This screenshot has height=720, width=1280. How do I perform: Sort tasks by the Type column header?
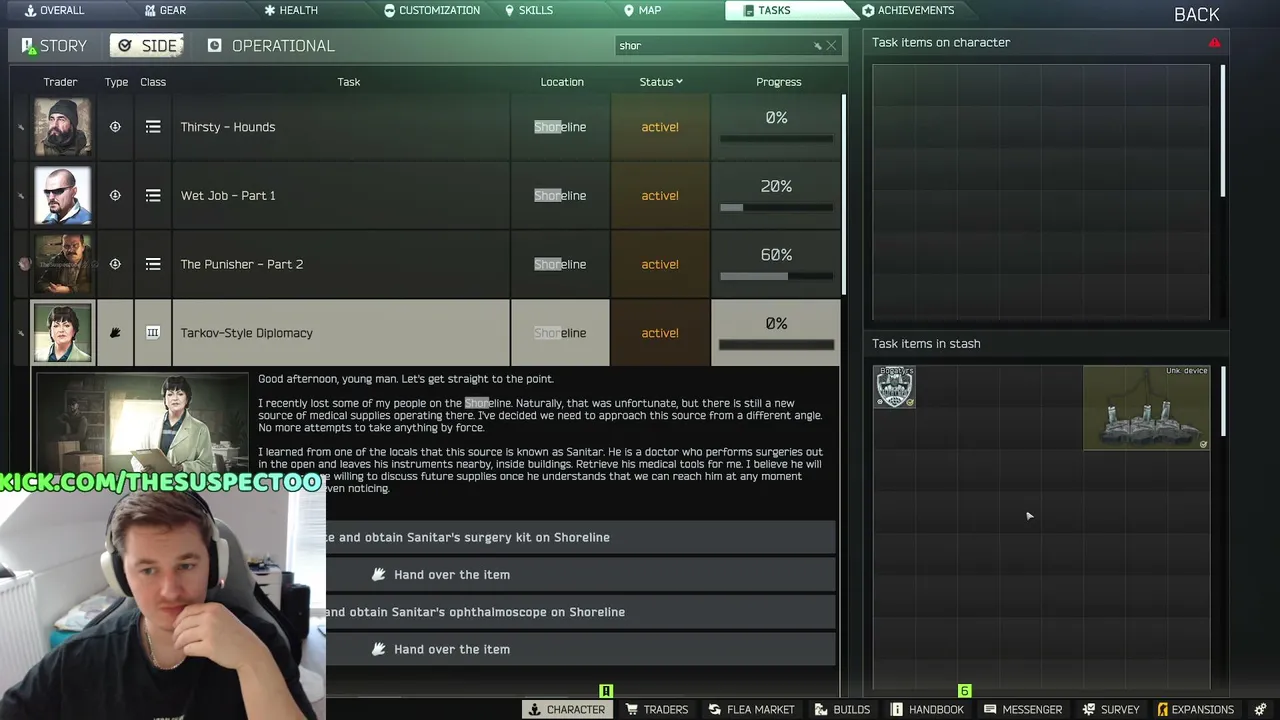coord(116,82)
